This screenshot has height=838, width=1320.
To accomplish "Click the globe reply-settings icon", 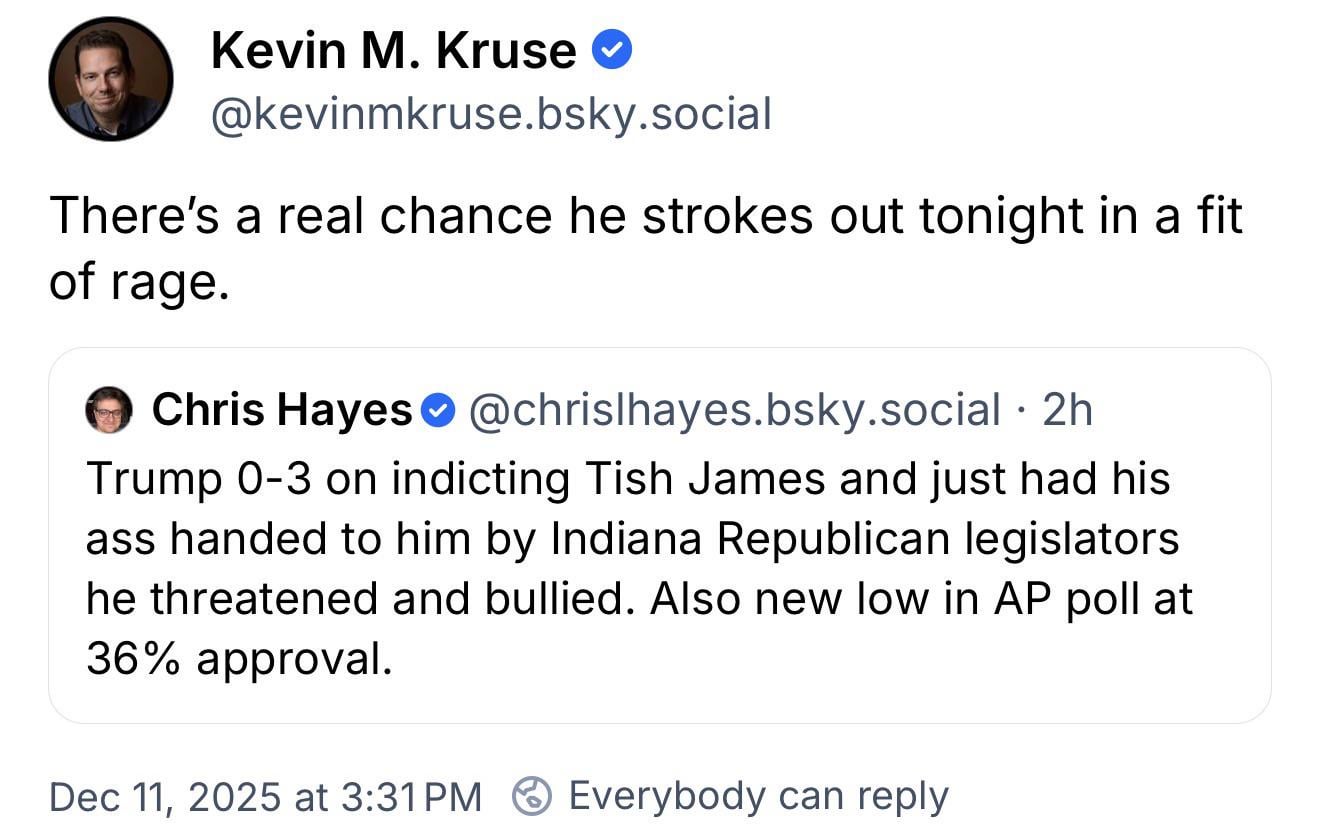I will point(532,797).
